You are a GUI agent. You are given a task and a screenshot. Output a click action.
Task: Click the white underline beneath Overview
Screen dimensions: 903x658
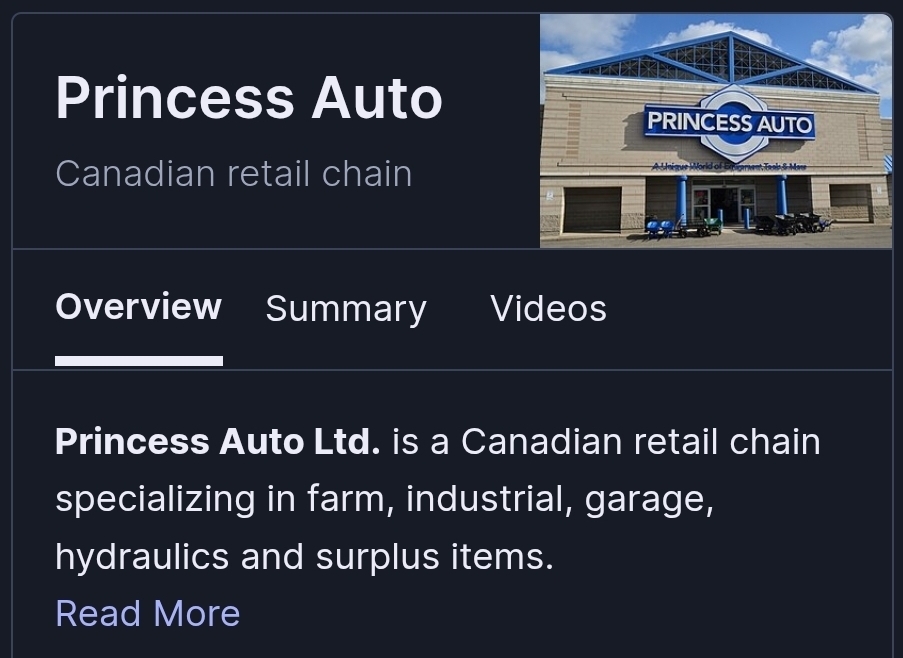[139, 361]
